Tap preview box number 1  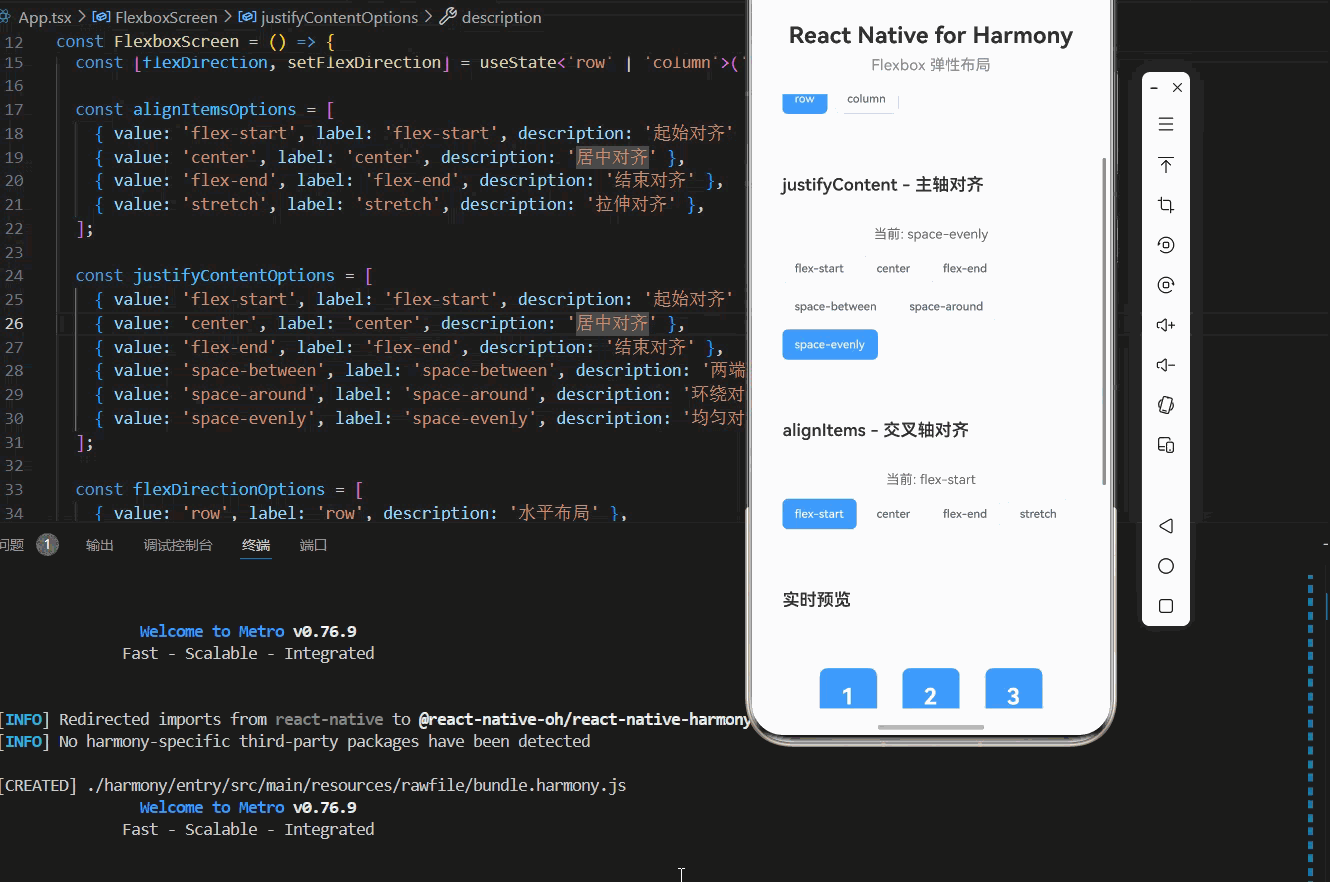click(x=848, y=690)
